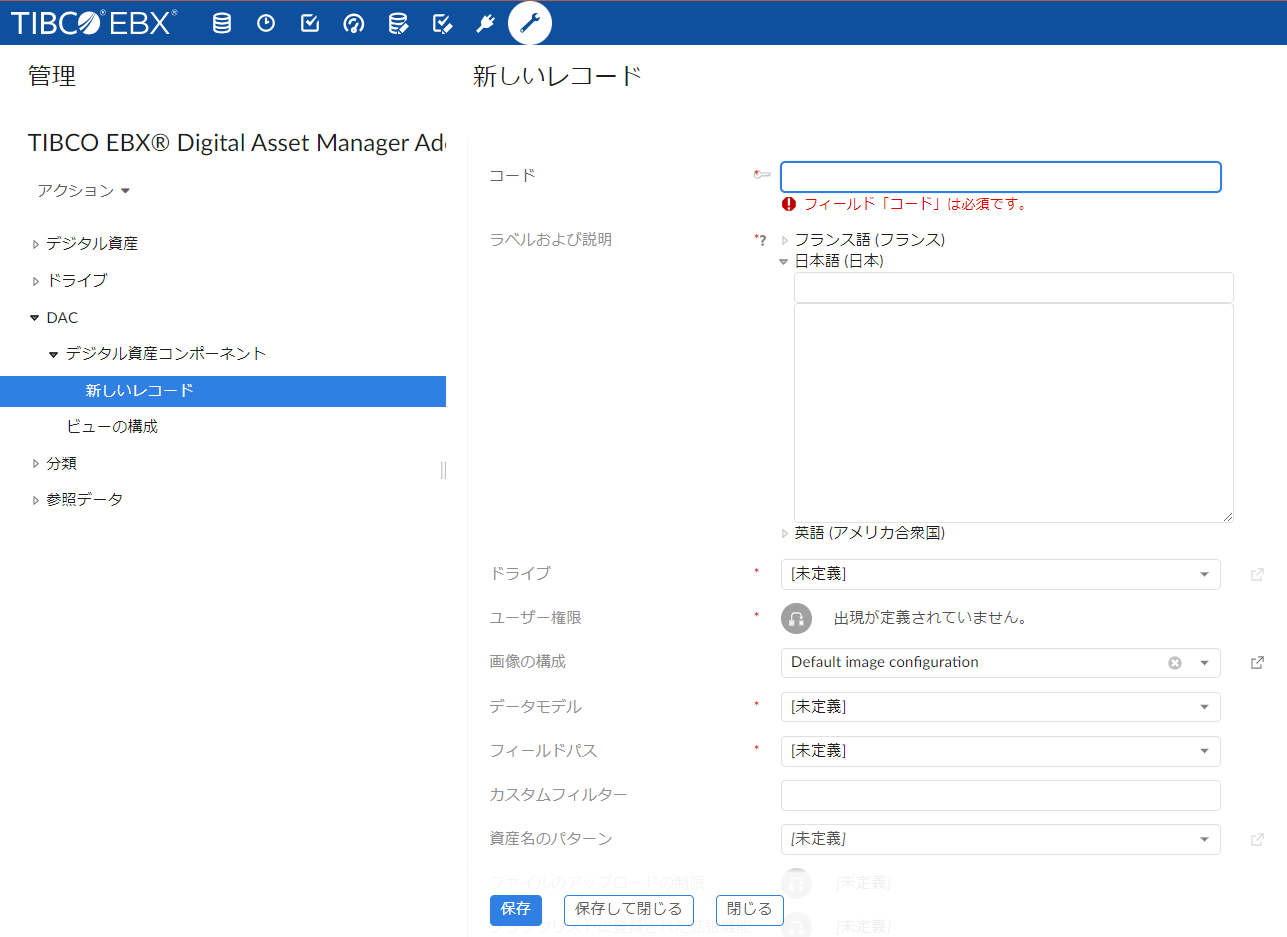Click the 閉じる button

point(750,909)
